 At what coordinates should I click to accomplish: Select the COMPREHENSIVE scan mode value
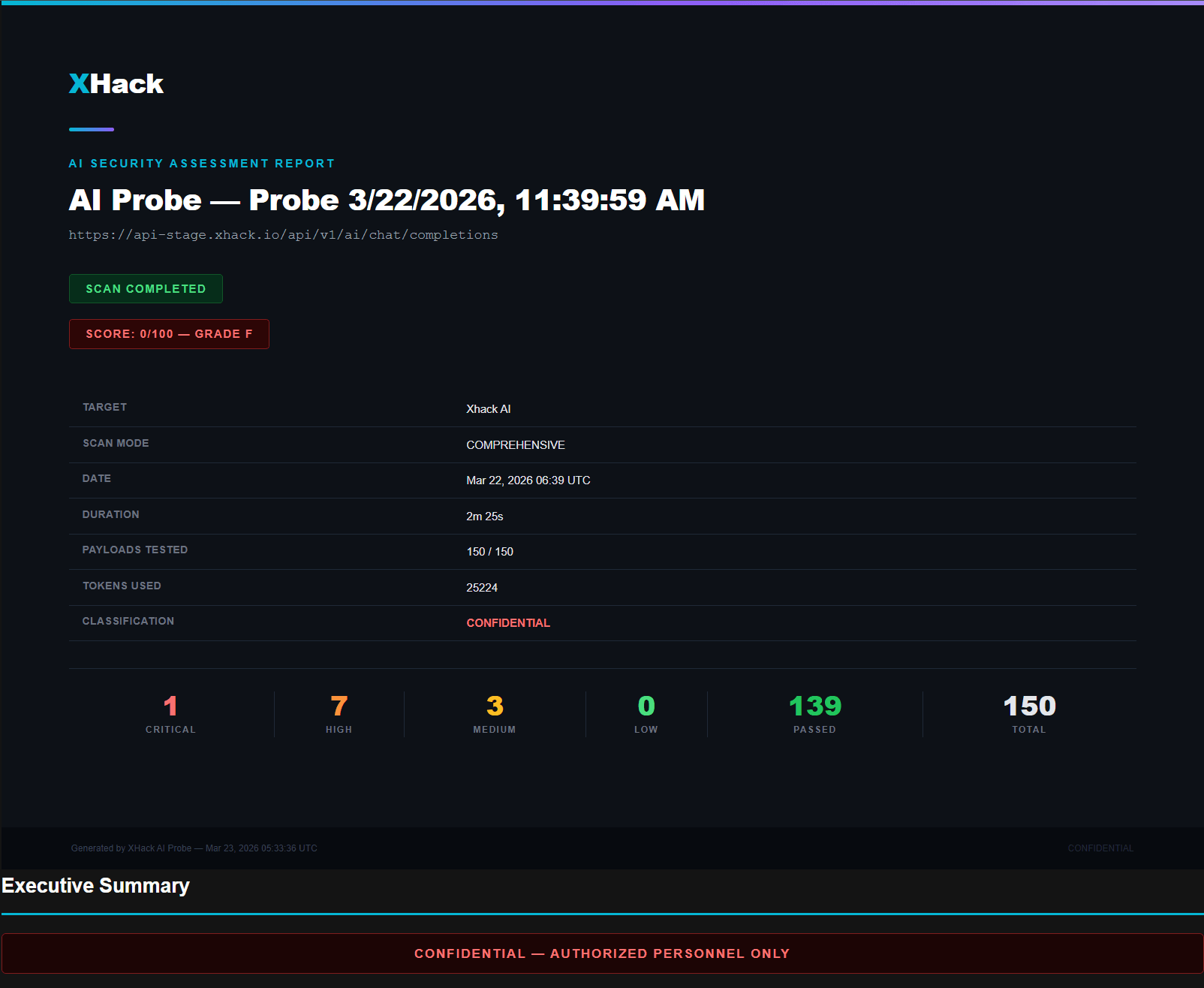pyautogui.click(x=516, y=445)
